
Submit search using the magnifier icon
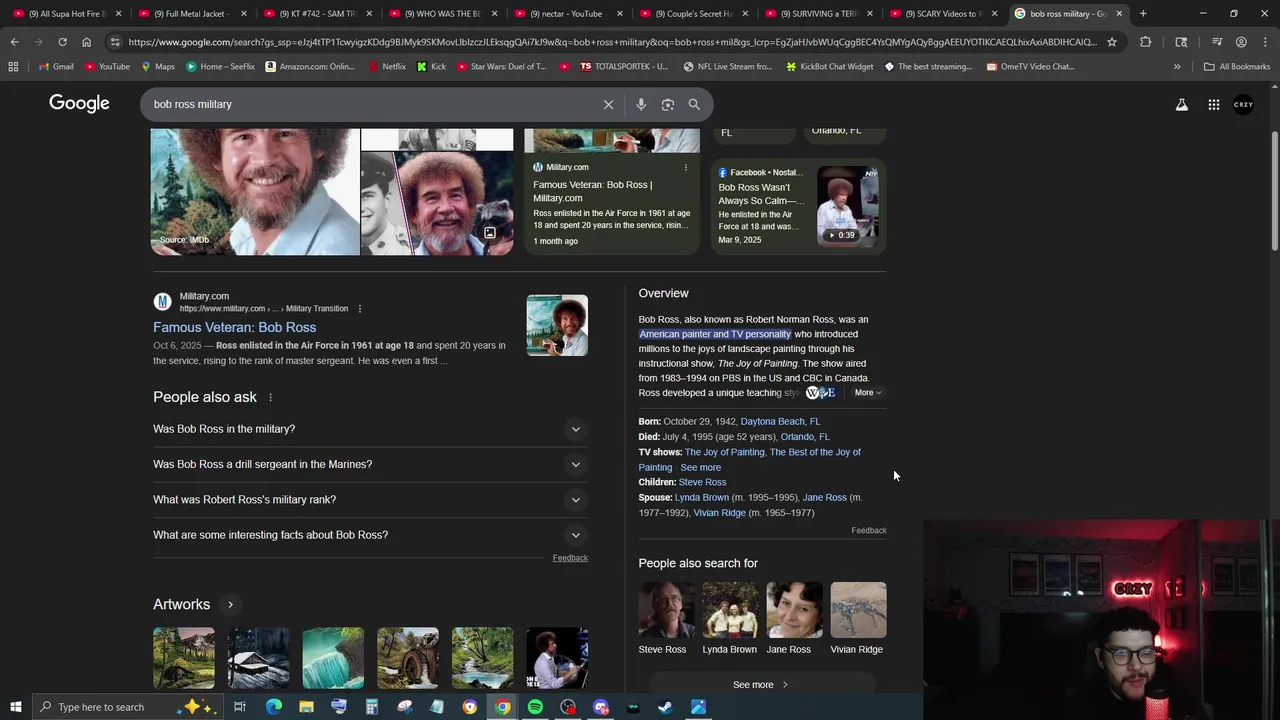click(x=694, y=104)
